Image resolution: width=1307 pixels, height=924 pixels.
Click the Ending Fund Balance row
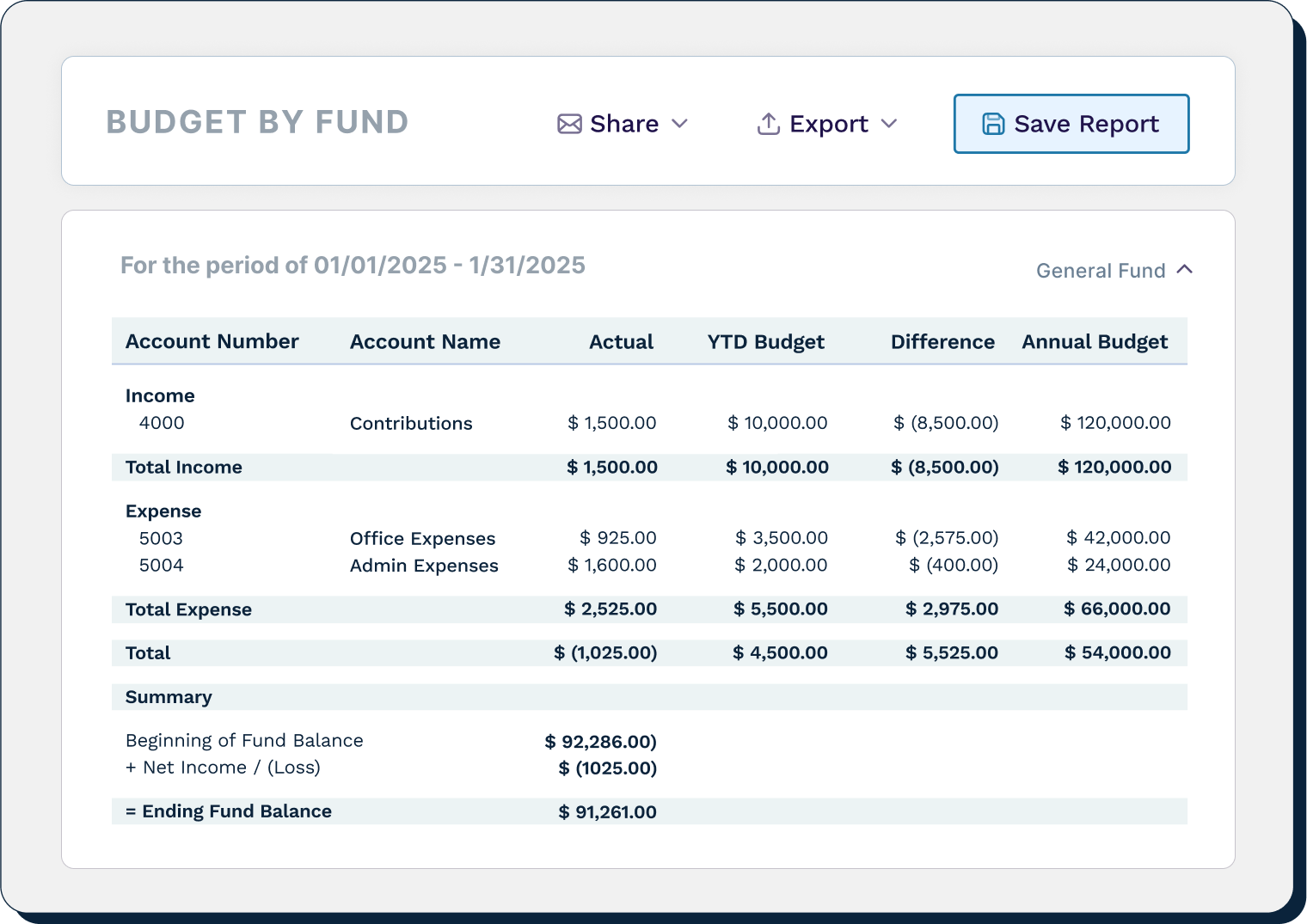[602, 811]
